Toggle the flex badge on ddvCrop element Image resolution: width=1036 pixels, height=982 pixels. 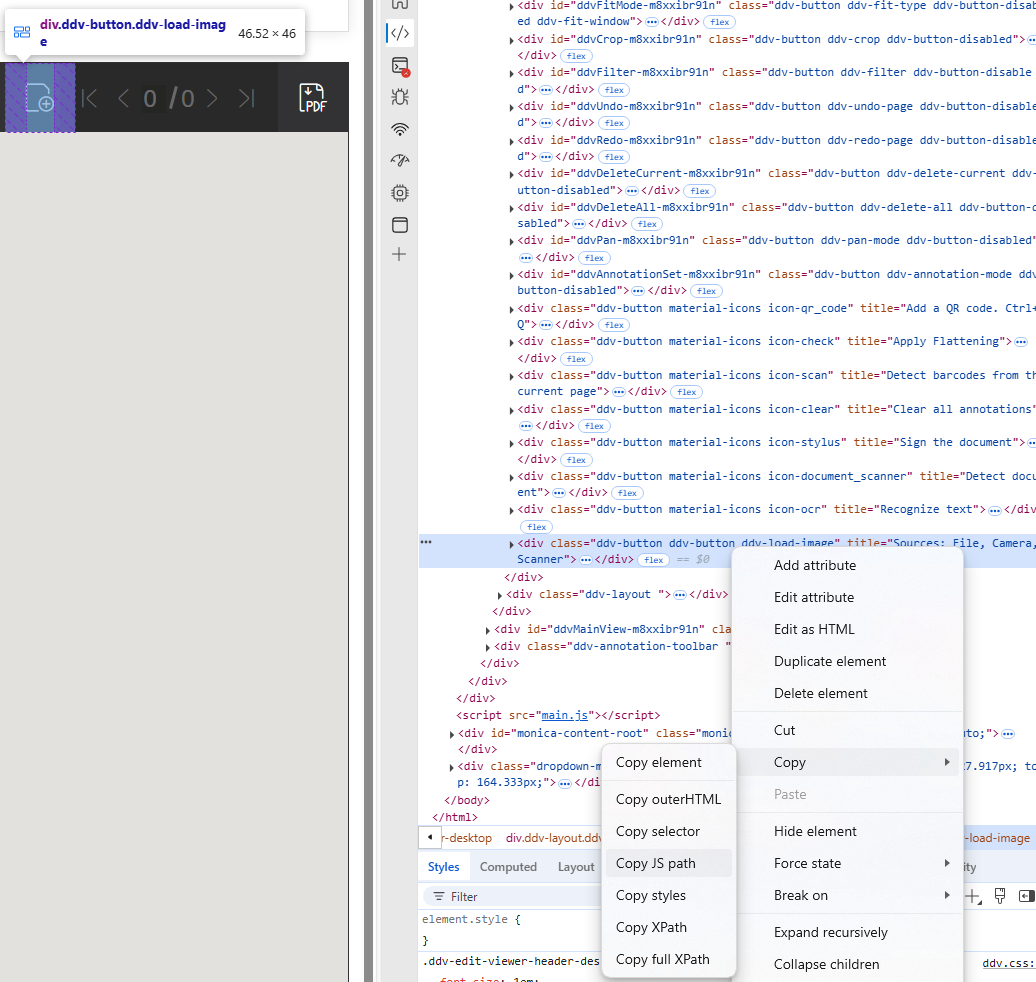click(x=575, y=56)
